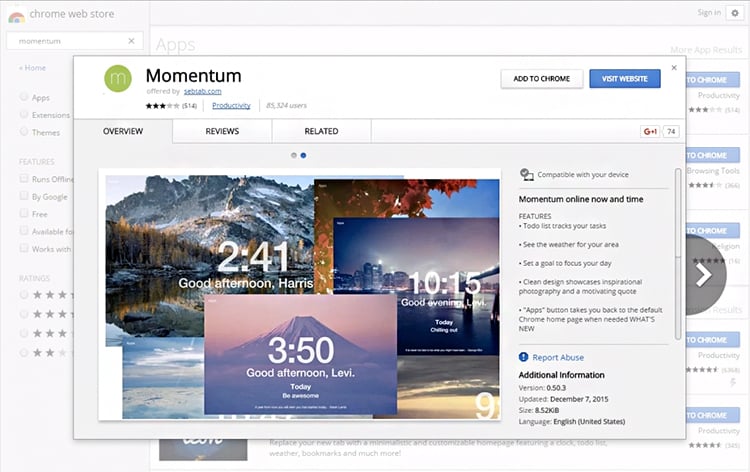The height and width of the screenshot is (472, 750).
Task: Select the first screenshot dot
Action: (294, 155)
